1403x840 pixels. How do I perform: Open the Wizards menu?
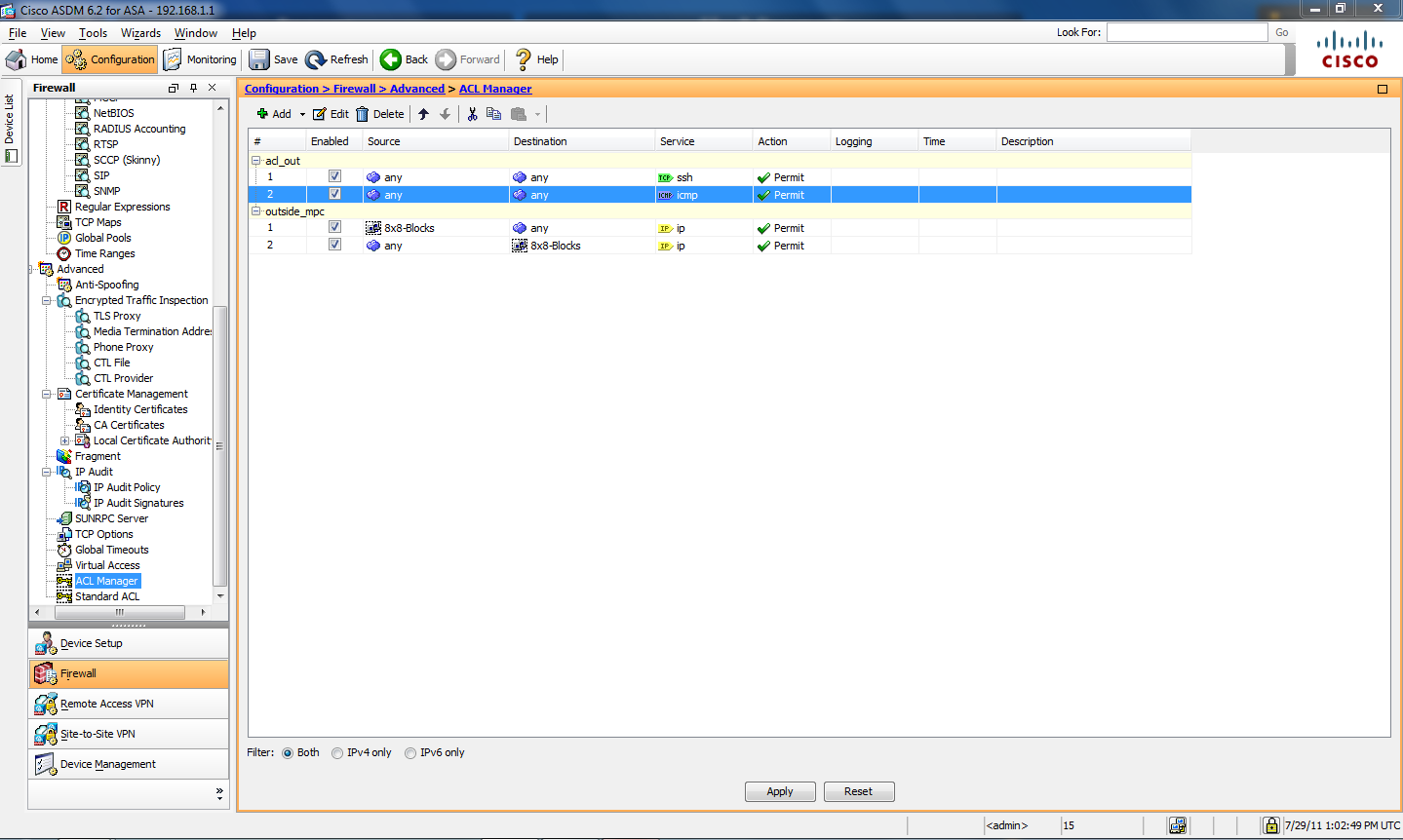(140, 33)
